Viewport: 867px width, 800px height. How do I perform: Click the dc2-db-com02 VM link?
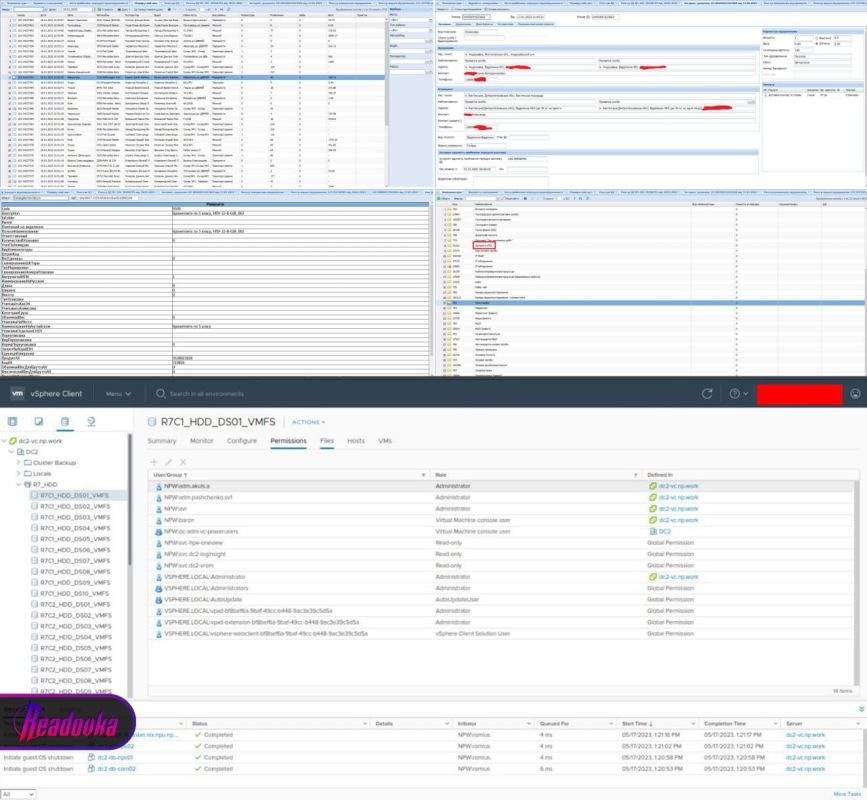pos(117,768)
